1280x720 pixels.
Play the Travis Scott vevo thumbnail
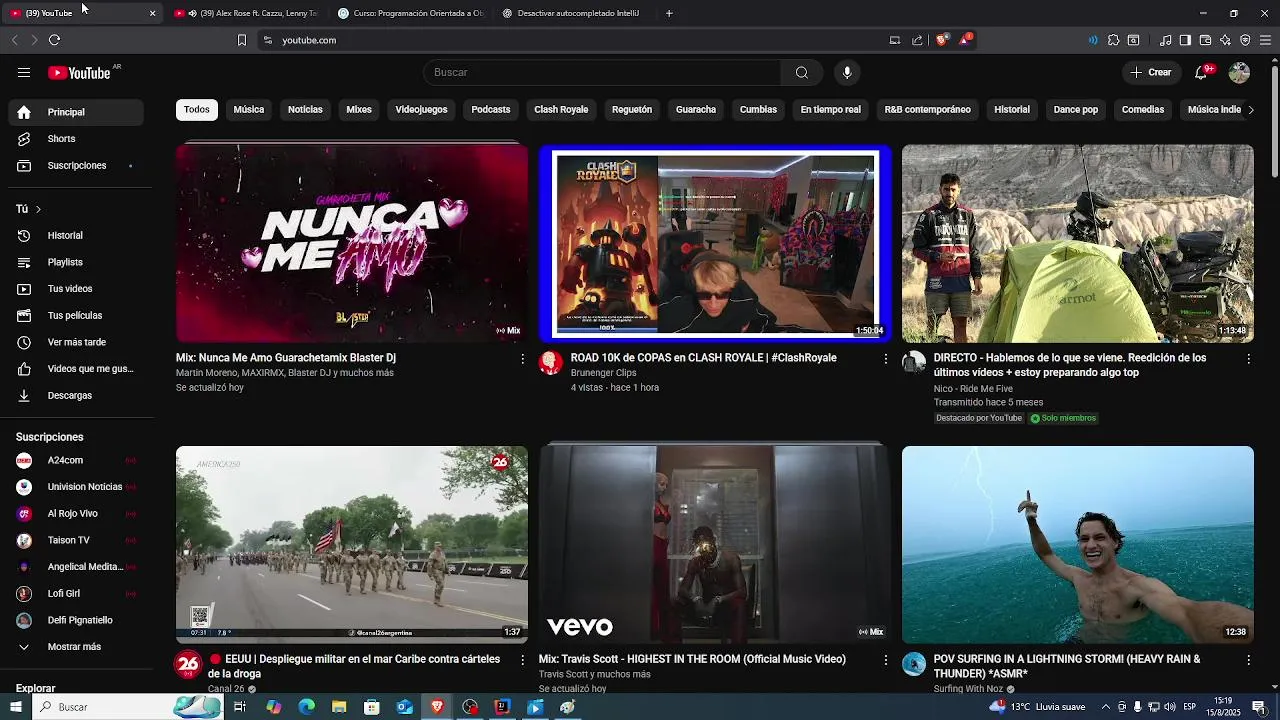715,545
